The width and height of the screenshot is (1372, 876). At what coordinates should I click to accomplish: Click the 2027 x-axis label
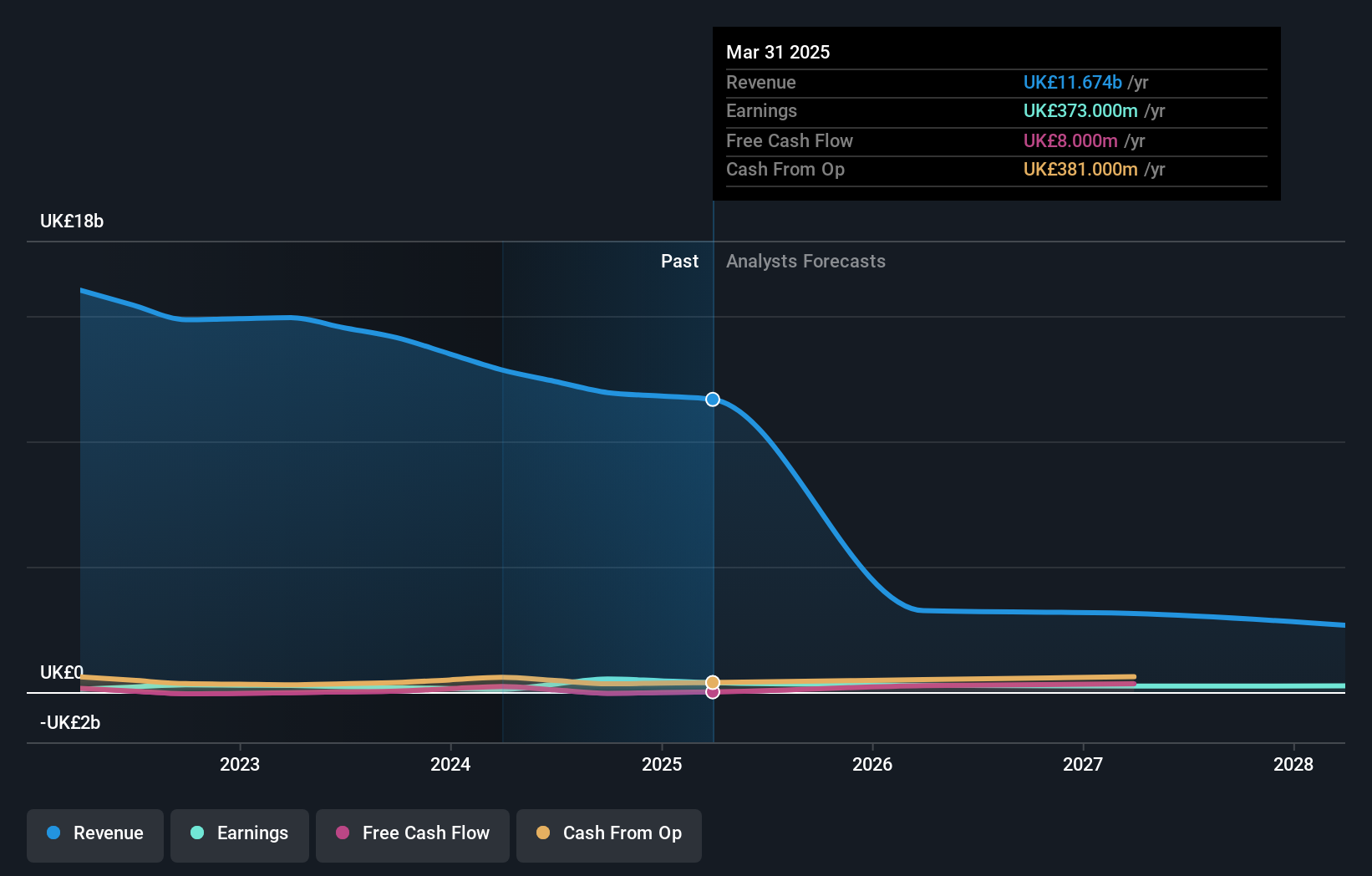point(1083,764)
